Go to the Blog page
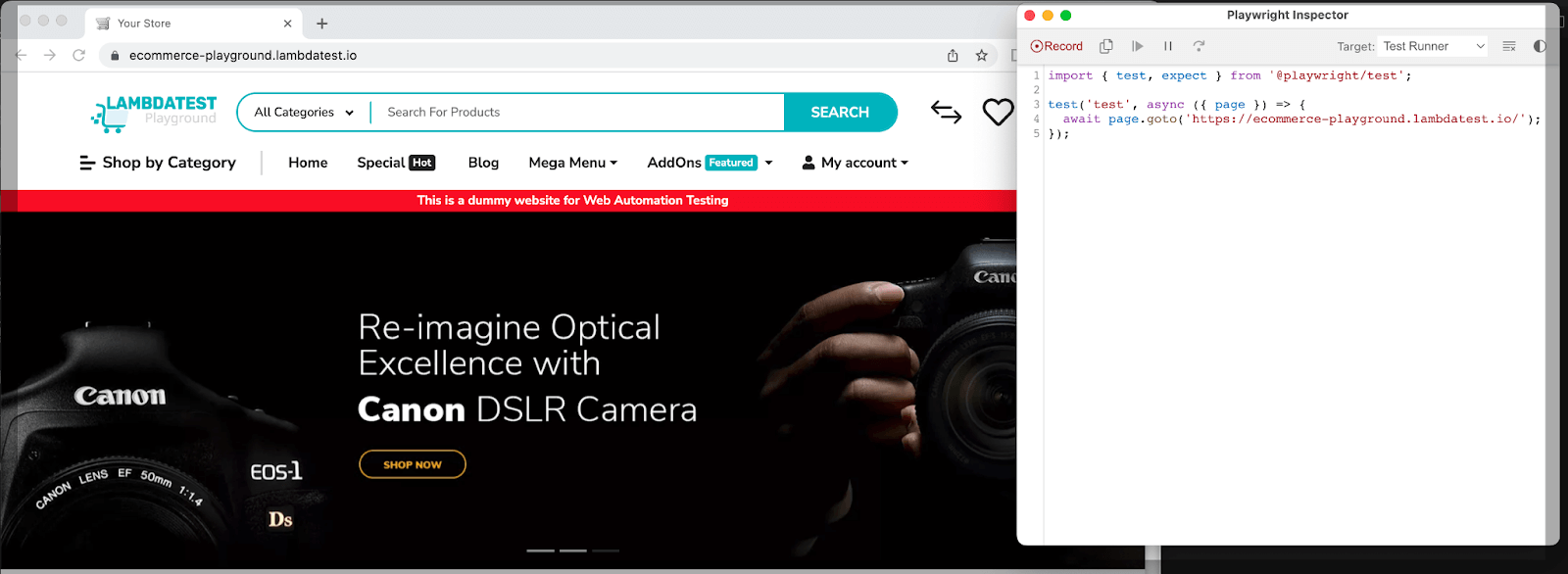1568x574 pixels. [x=483, y=163]
